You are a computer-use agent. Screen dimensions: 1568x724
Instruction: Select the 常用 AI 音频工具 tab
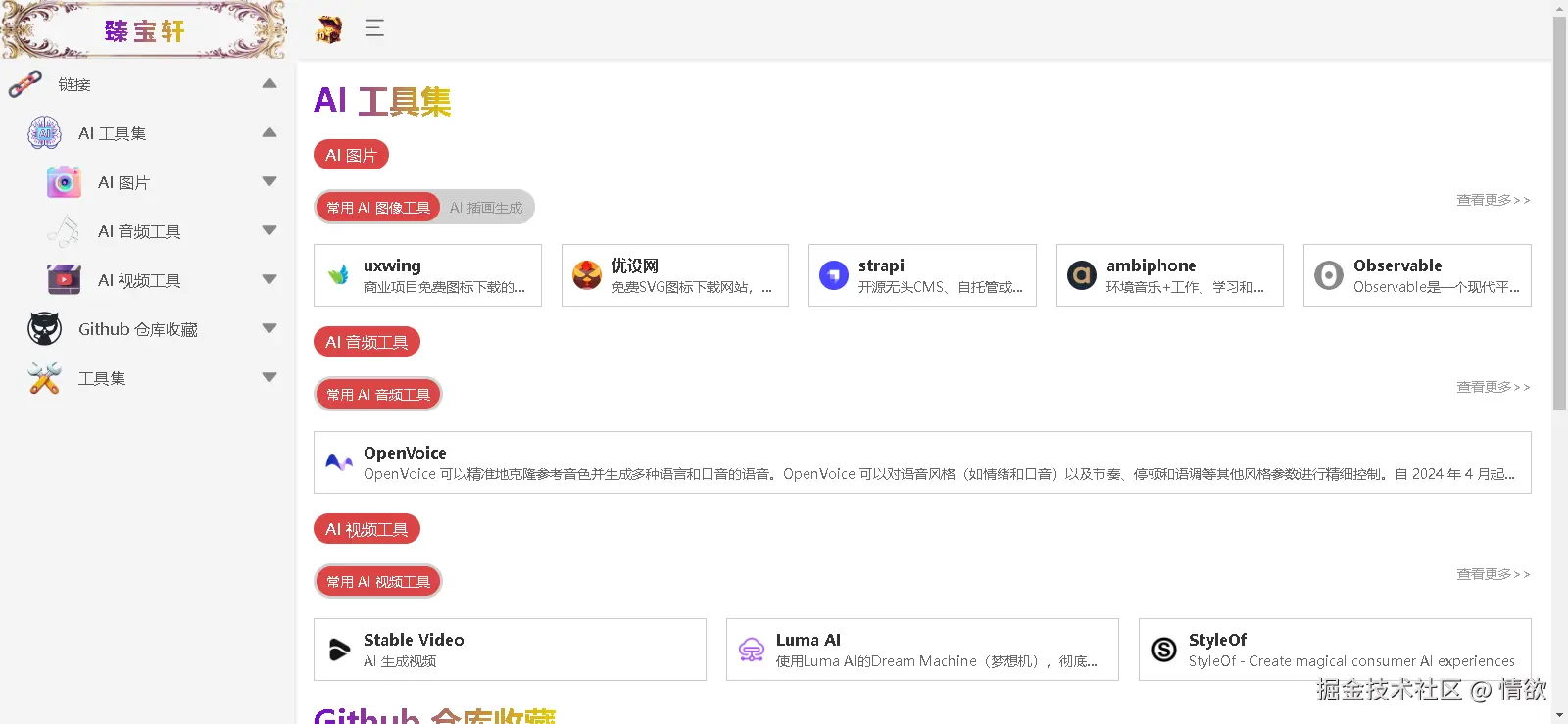(x=378, y=395)
